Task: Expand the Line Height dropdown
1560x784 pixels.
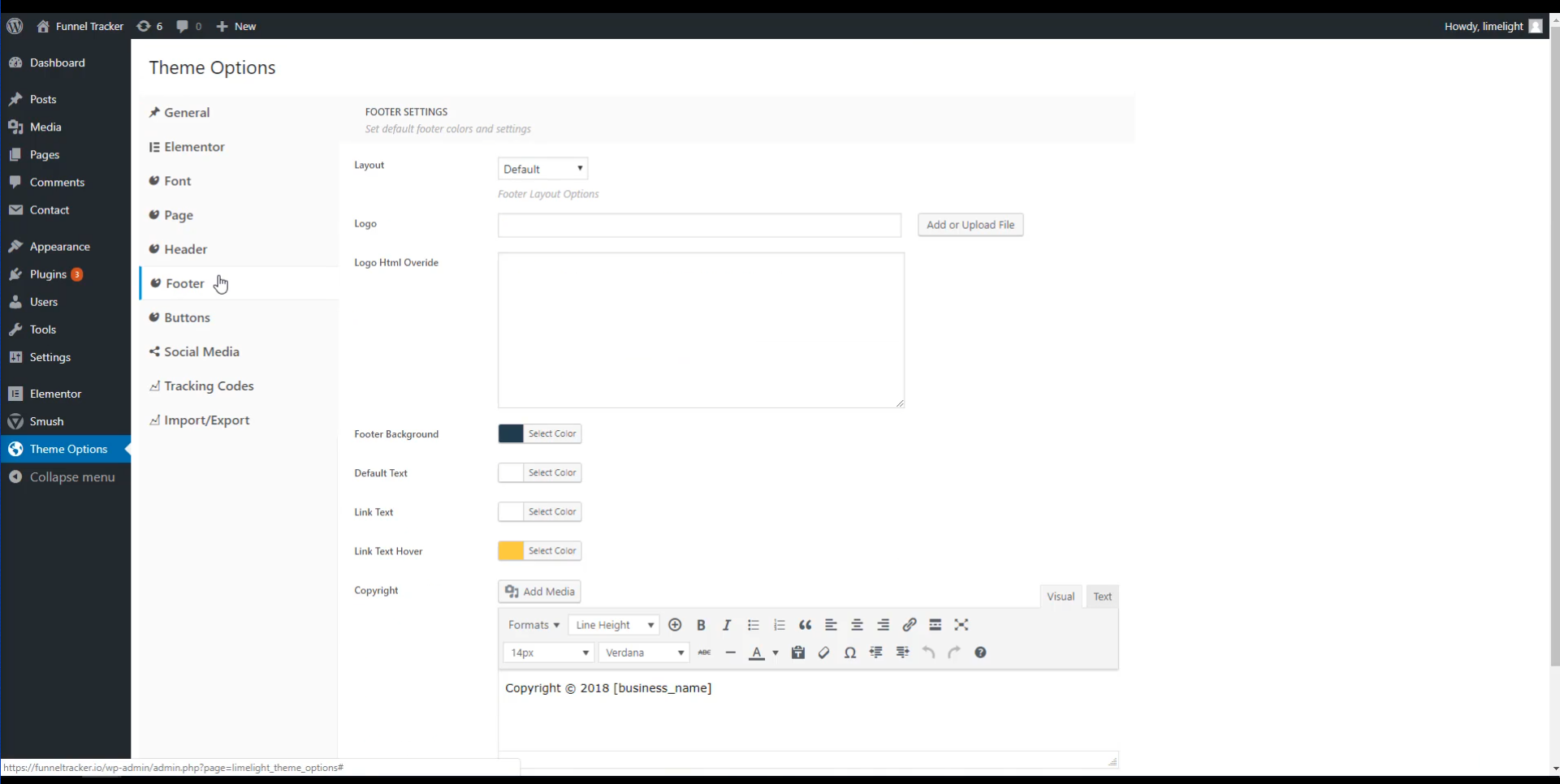Action: [x=613, y=625]
